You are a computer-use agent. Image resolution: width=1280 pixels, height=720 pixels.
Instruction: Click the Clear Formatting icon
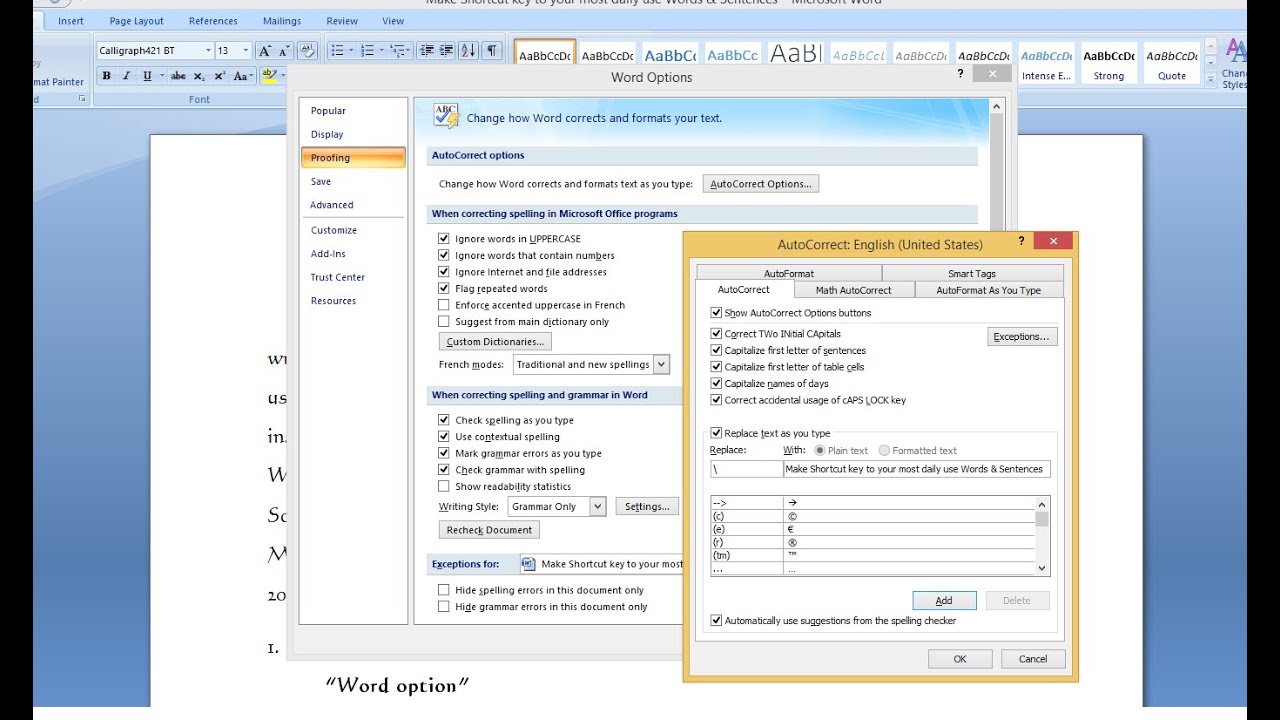307,51
